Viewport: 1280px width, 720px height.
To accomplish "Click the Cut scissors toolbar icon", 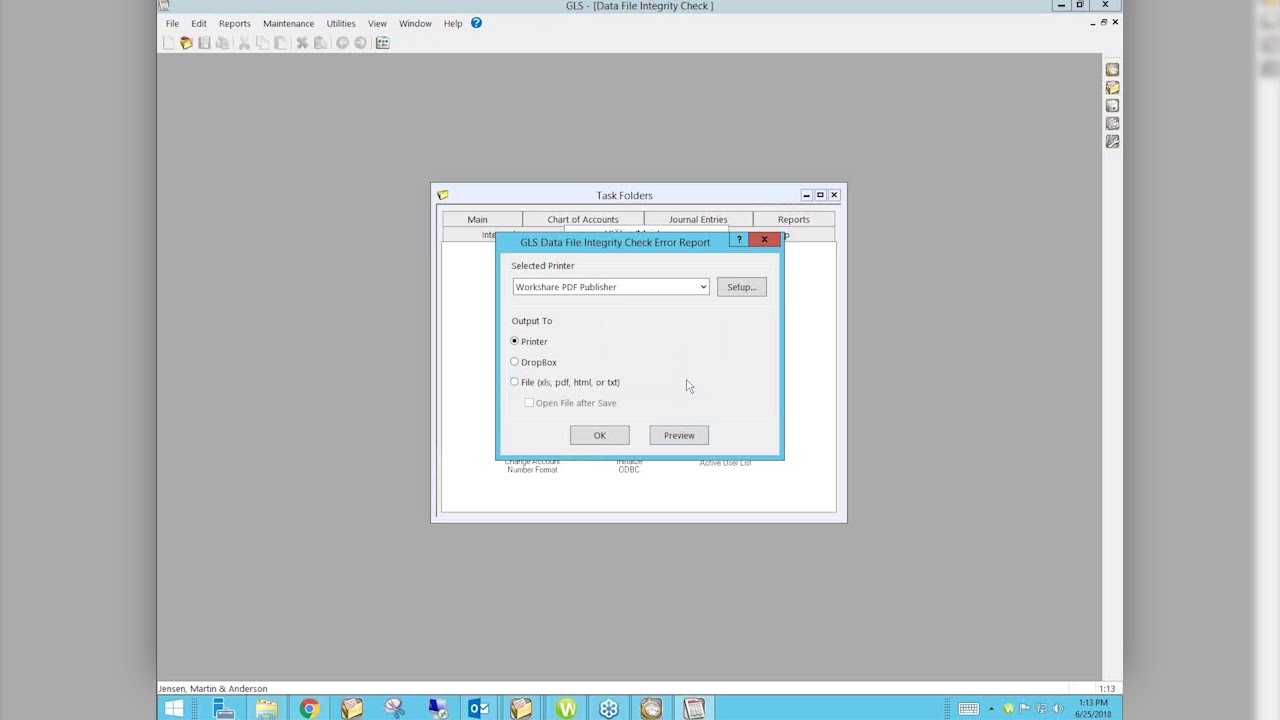I will click(244, 43).
